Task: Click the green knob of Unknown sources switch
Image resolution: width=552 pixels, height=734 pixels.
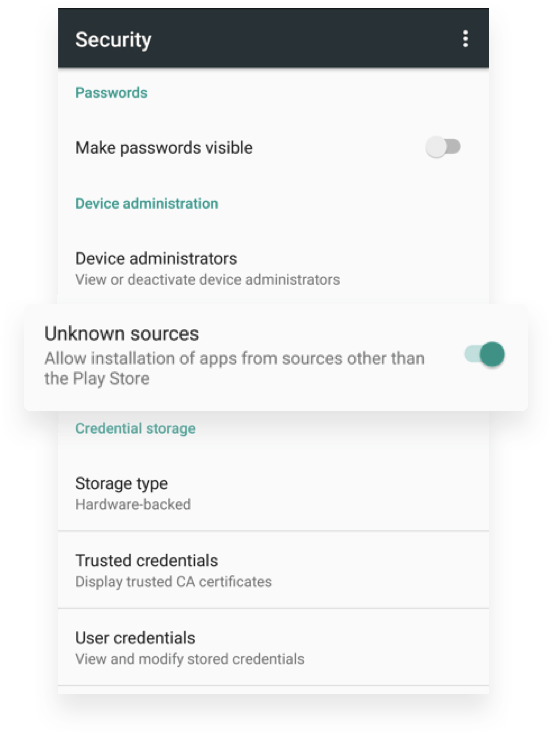Action: coord(492,354)
